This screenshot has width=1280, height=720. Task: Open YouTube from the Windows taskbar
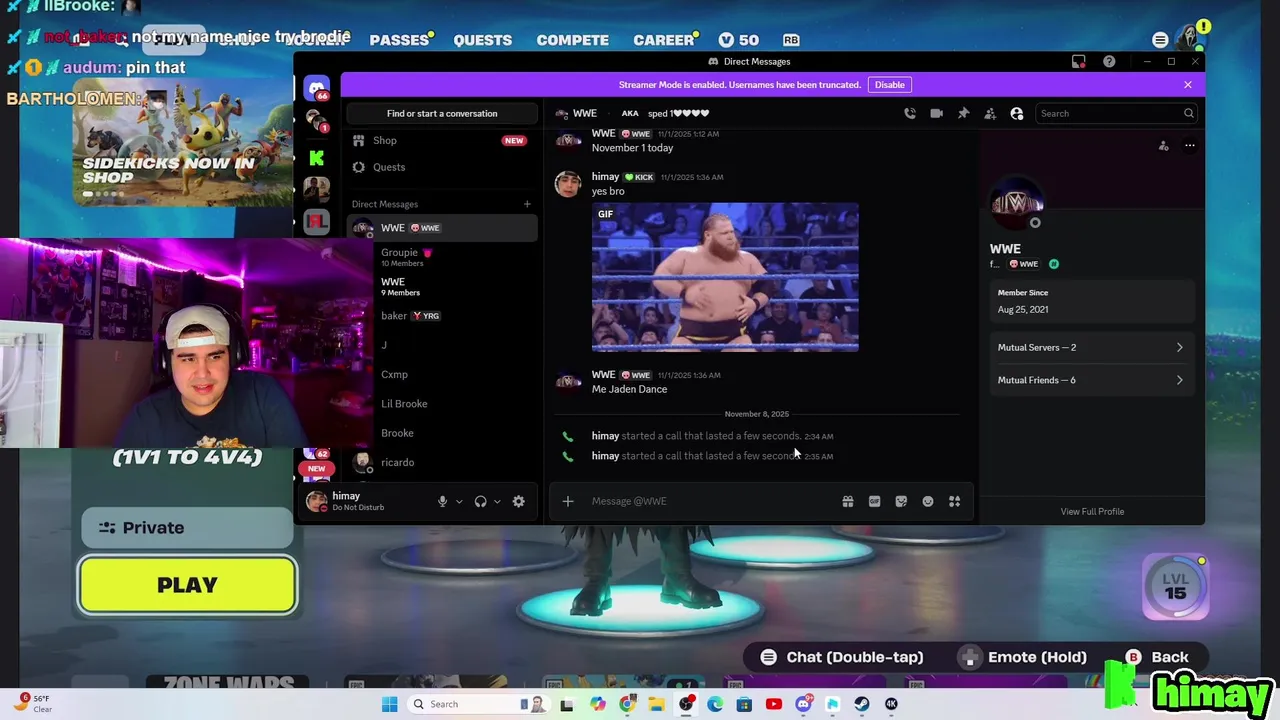tap(773, 704)
